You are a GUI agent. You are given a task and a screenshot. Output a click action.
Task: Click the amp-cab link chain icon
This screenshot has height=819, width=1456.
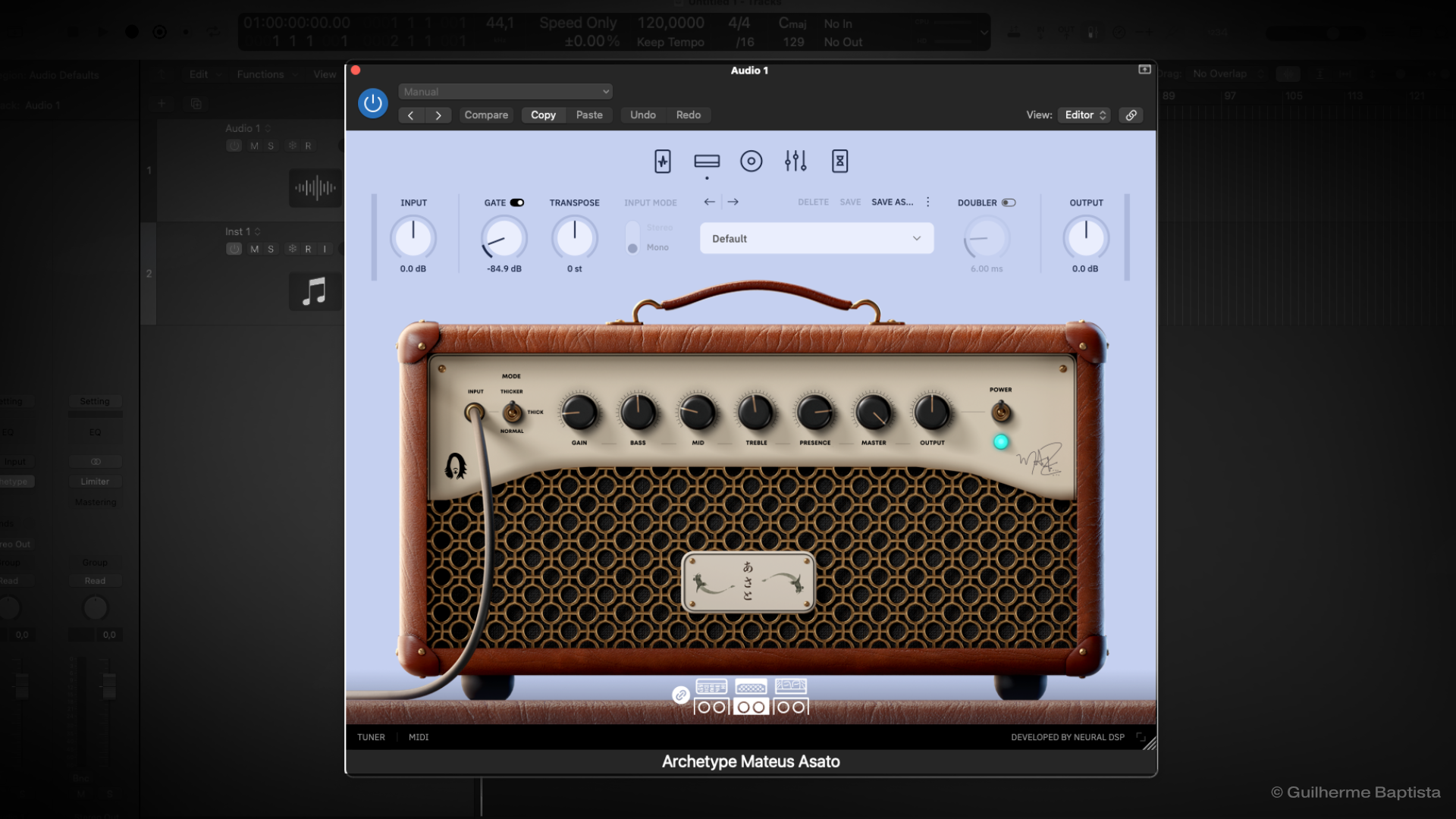pyautogui.click(x=680, y=695)
